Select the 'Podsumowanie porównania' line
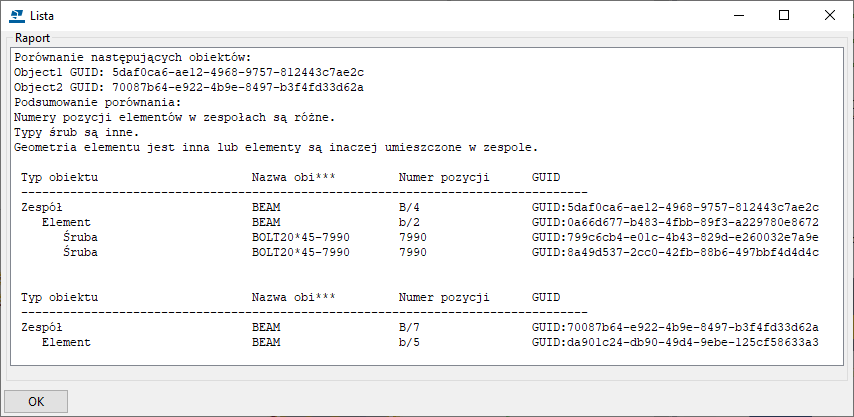The height and width of the screenshot is (417, 854). pyautogui.click(x=97, y=102)
